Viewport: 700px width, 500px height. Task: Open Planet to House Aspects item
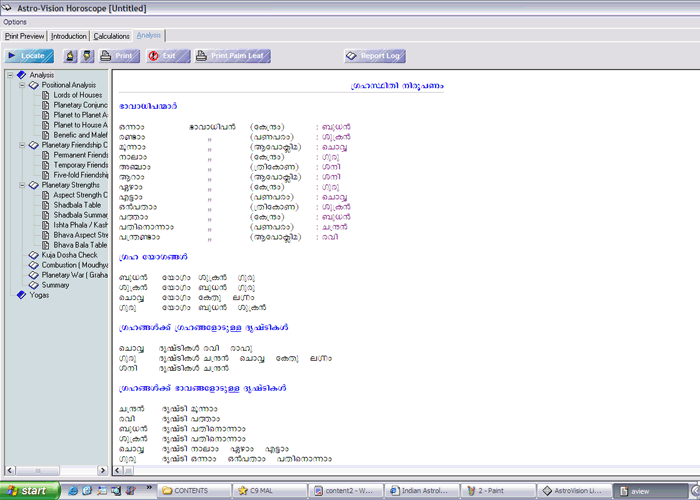pyautogui.click(x=80, y=125)
